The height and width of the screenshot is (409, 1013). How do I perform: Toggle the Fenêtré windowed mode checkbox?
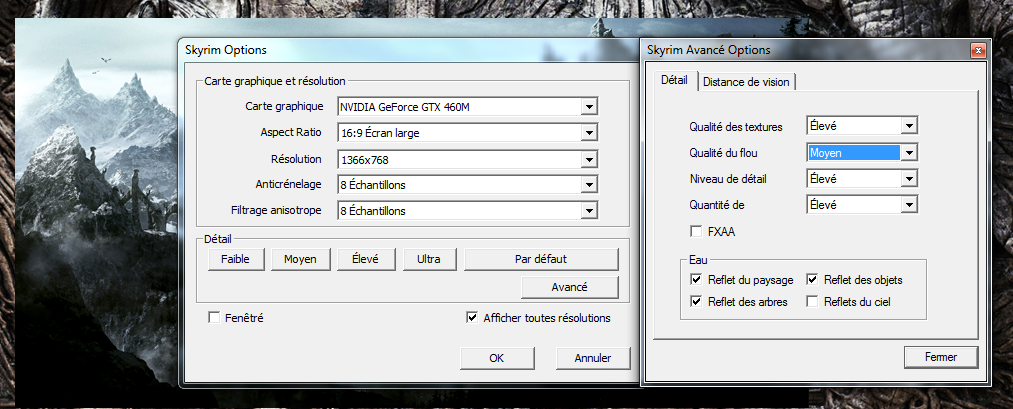(214, 318)
